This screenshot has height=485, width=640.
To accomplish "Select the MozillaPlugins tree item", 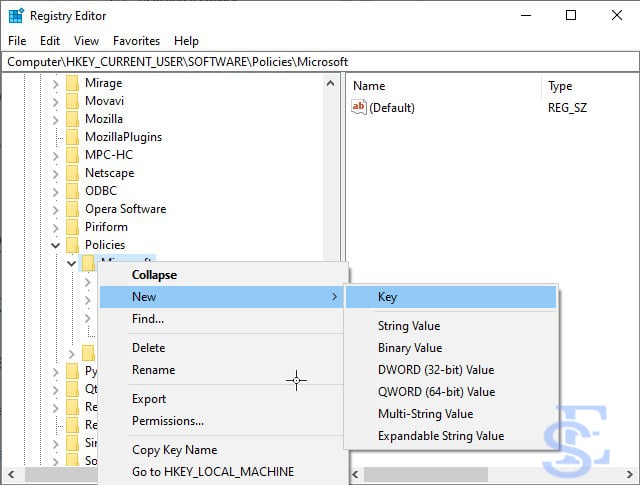I will [x=123, y=137].
